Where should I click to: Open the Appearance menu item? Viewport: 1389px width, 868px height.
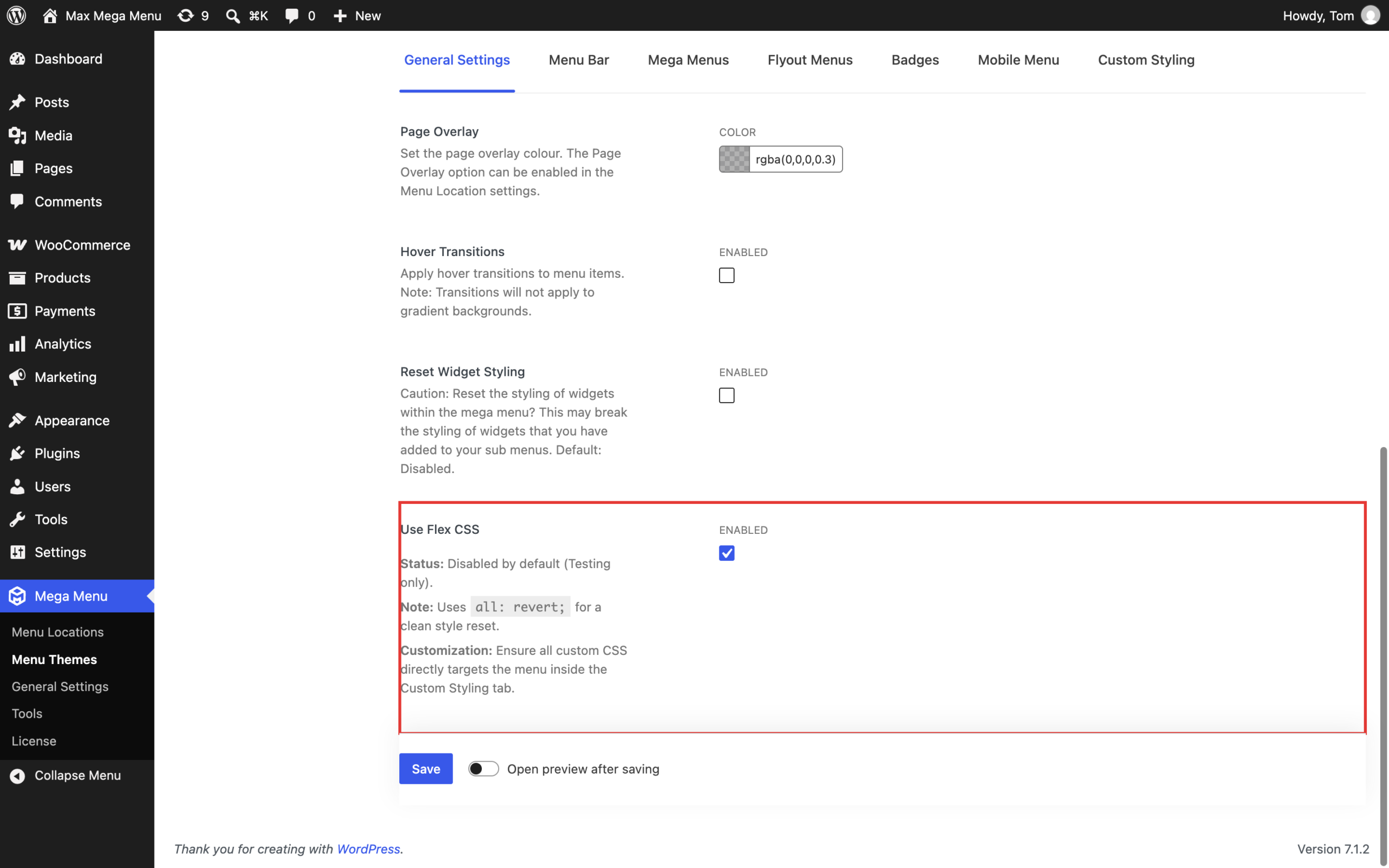coord(77,420)
